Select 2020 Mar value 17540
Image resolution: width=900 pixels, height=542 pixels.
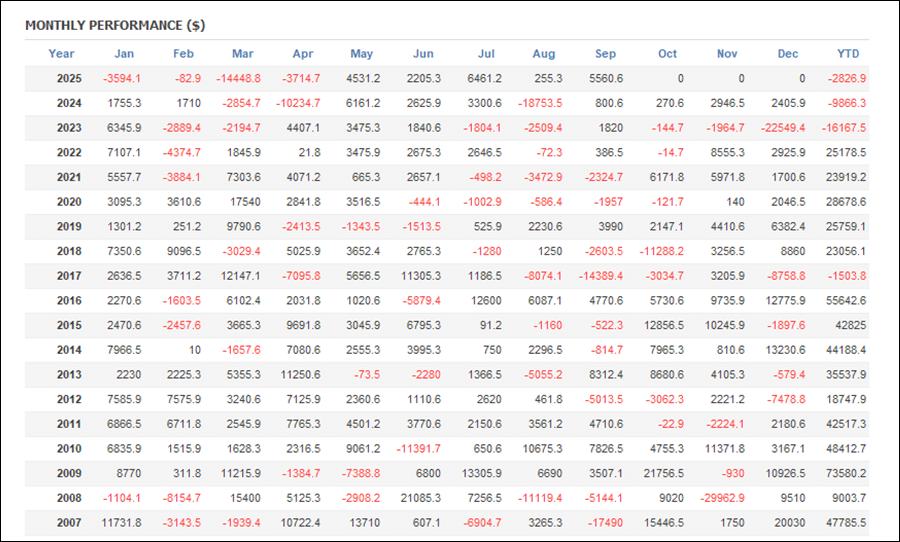pos(246,201)
